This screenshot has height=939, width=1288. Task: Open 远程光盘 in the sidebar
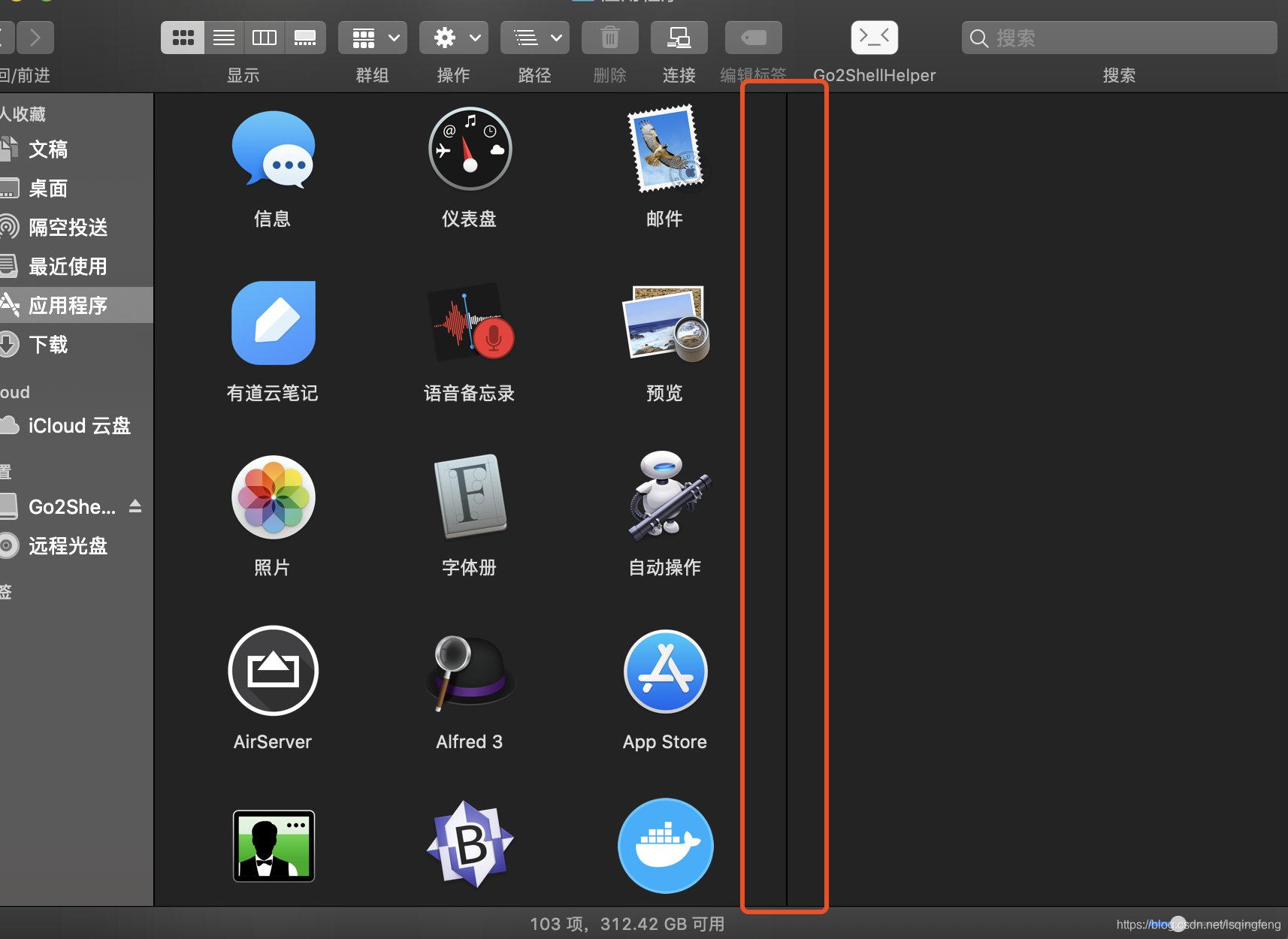(x=77, y=546)
